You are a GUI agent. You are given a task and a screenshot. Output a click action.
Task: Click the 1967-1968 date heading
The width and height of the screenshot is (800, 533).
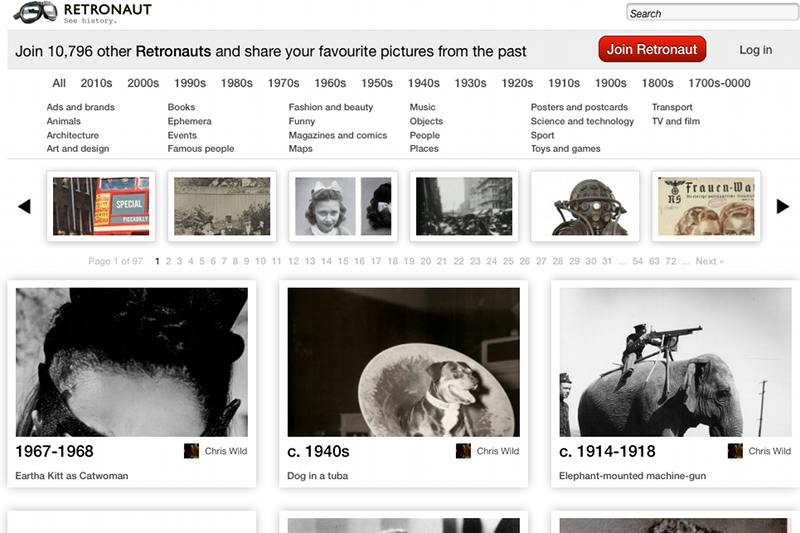pyautogui.click(x=55, y=451)
